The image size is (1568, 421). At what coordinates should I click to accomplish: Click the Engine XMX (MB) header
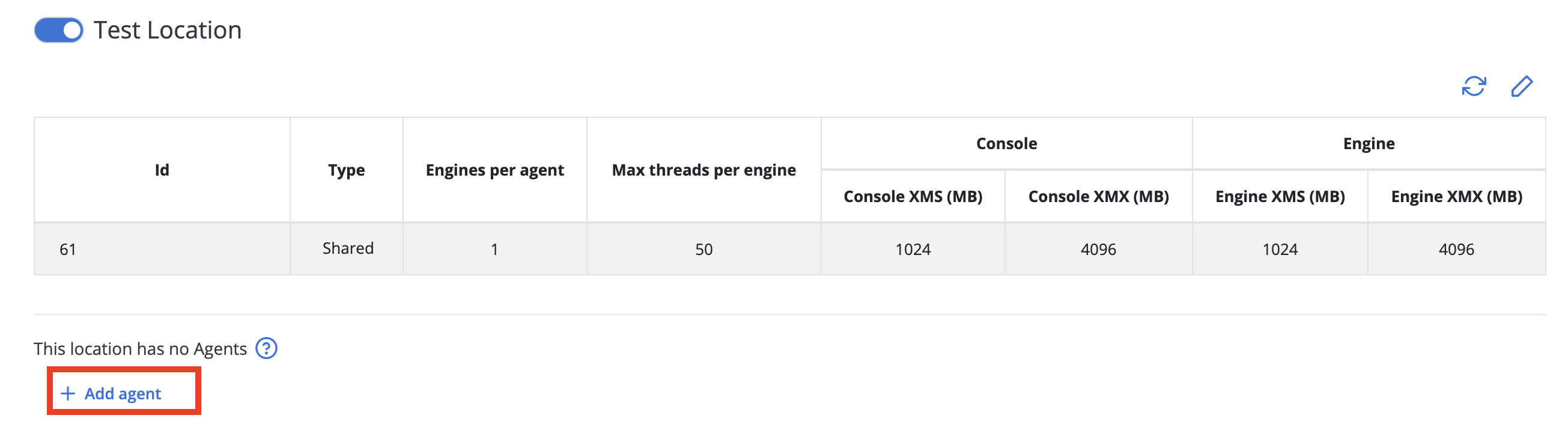tap(1456, 197)
